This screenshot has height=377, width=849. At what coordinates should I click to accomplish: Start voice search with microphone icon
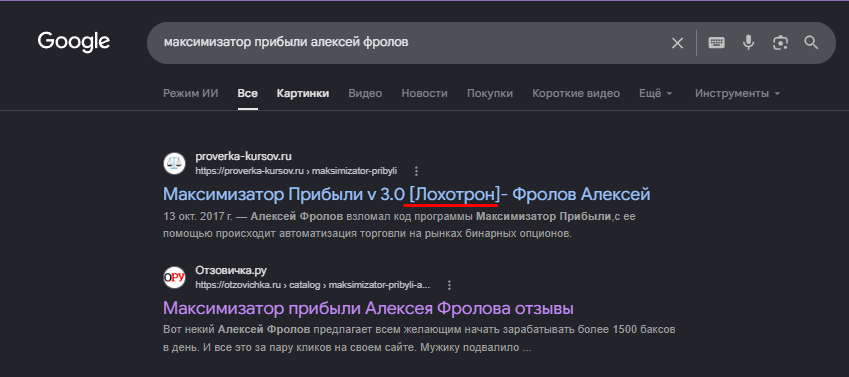pos(748,43)
